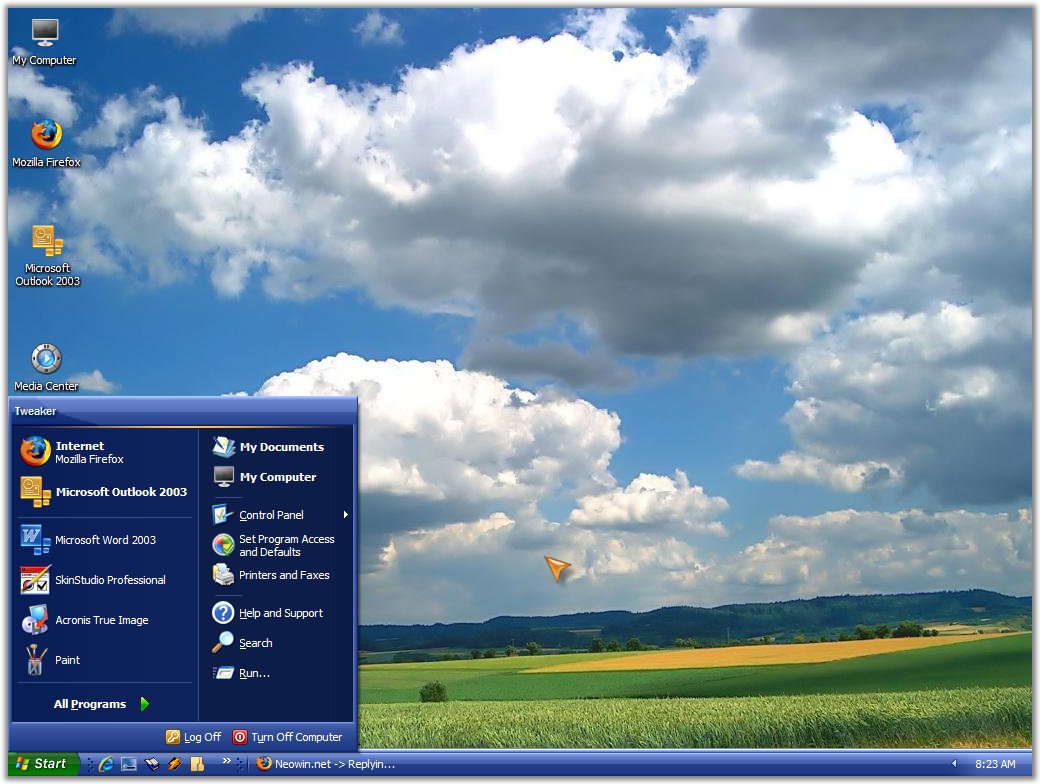The width and height of the screenshot is (1040, 784).
Task: Select Printers and Faxes menu entry
Action: [x=283, y=575]
